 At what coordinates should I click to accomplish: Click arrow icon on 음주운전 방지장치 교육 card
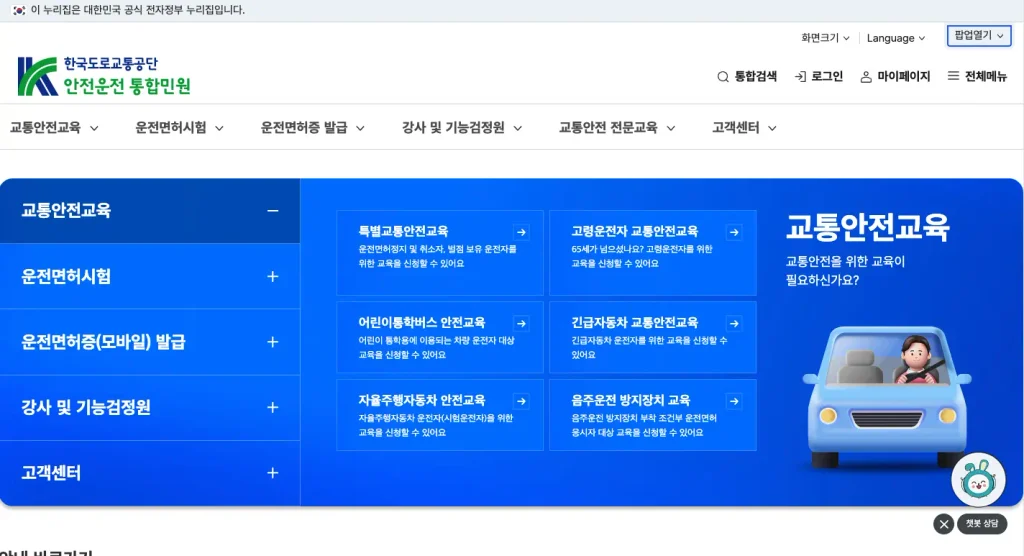point(734,401)
